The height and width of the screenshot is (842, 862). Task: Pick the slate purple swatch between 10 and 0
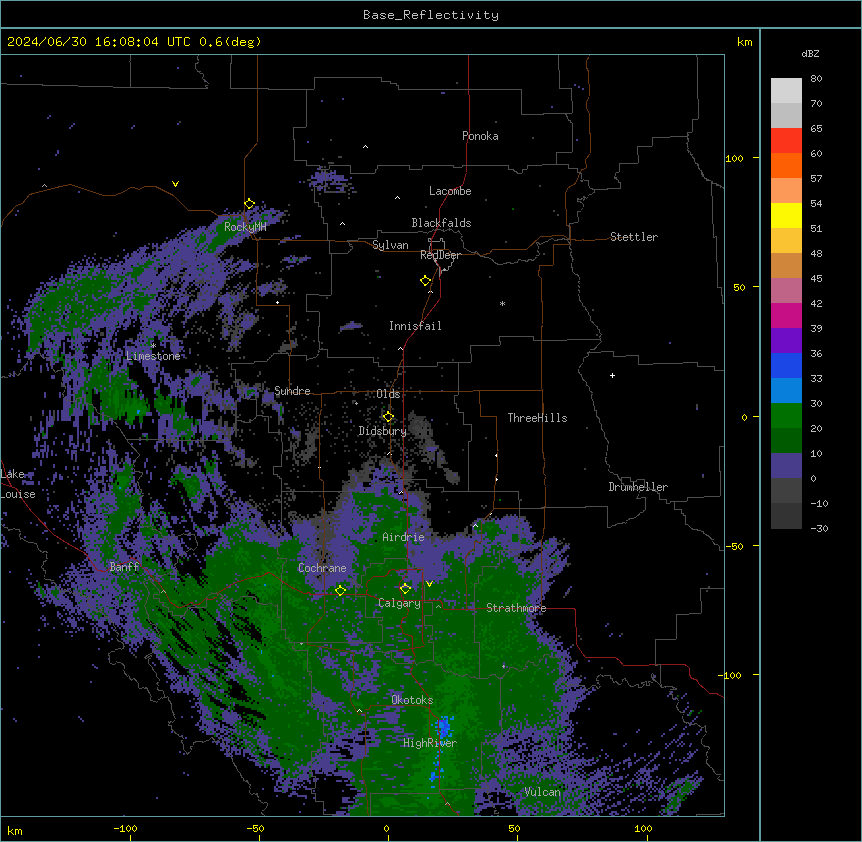[786, 466]
